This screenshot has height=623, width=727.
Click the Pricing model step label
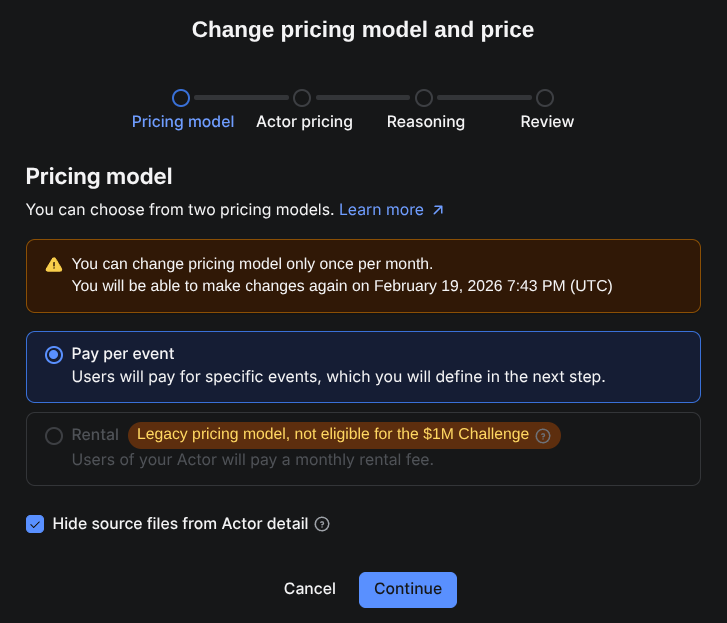[x=183, y=122]
